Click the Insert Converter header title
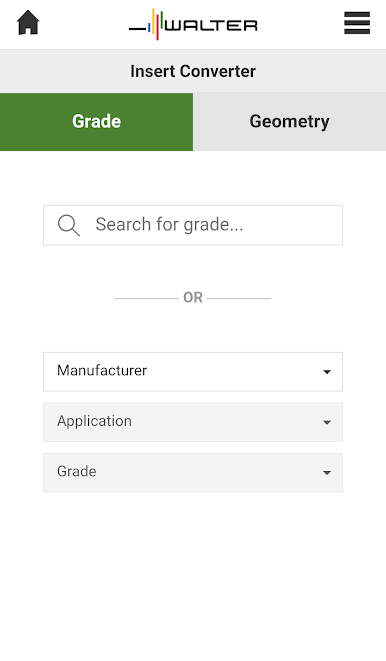386x661 pixels. coord(193,71)
